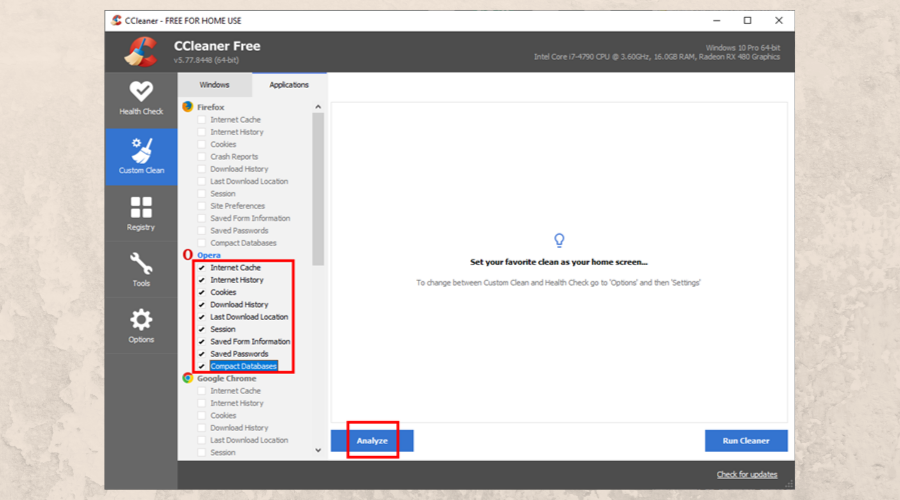Maximize the CCleaner window
This screenshot has width=900, height=500.
(x=747, y=21)
